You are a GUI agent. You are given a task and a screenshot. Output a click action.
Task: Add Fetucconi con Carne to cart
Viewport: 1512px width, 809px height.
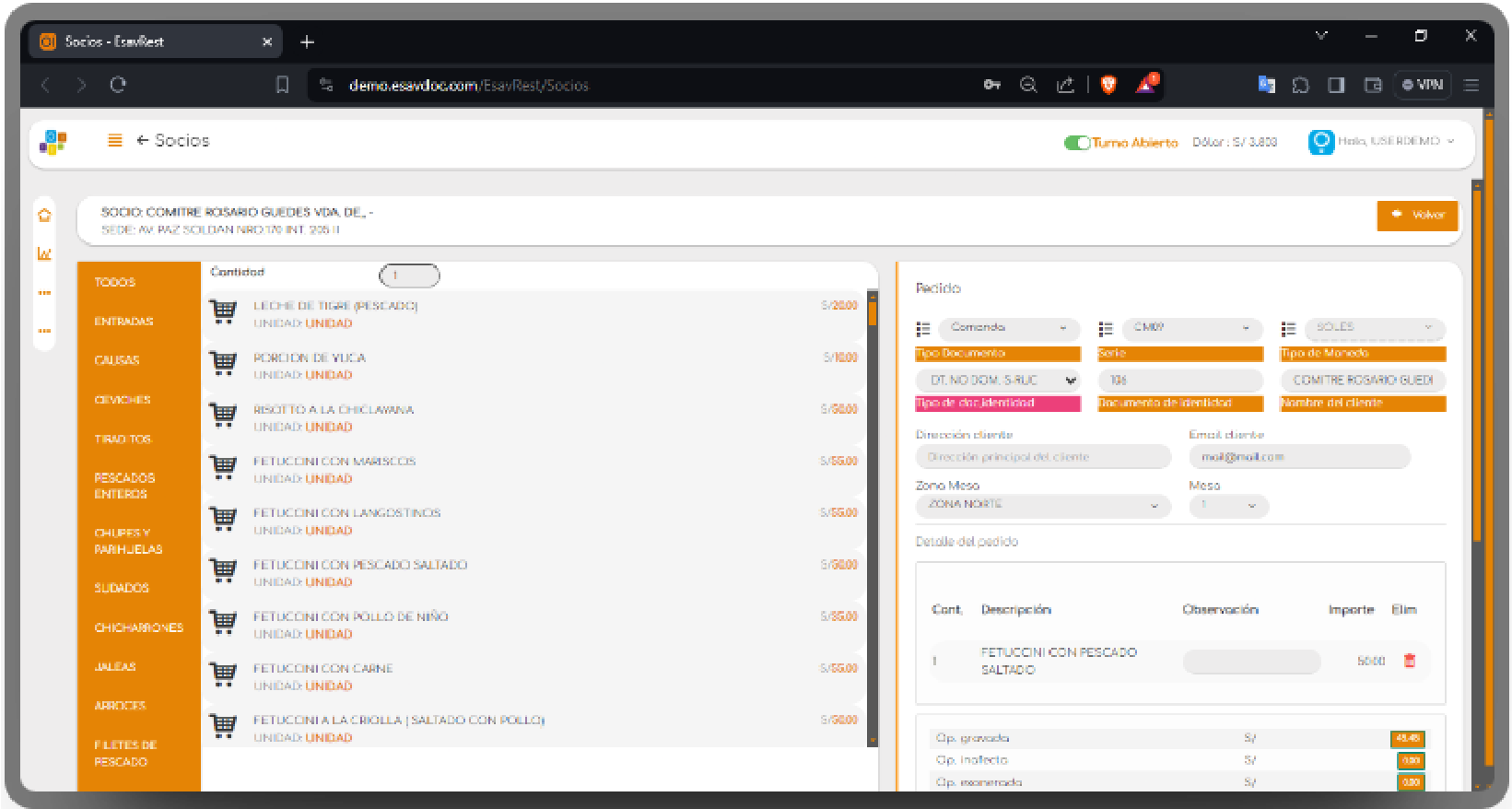point(223,674)
